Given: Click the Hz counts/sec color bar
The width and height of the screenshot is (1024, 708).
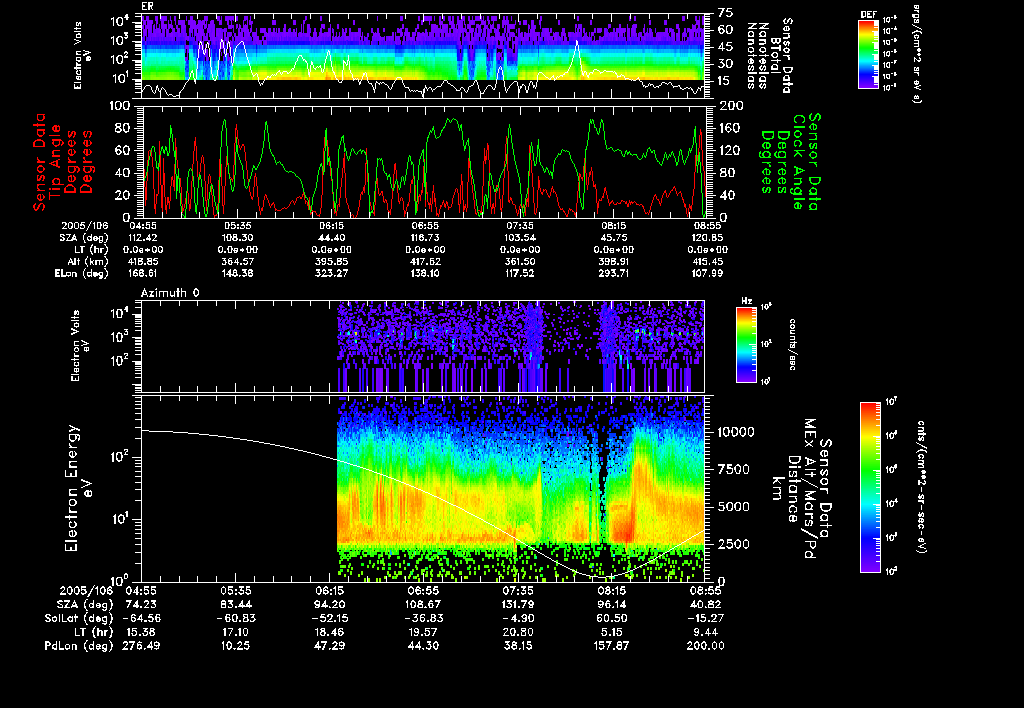Looking at the screenshot, I should [746, 344].
